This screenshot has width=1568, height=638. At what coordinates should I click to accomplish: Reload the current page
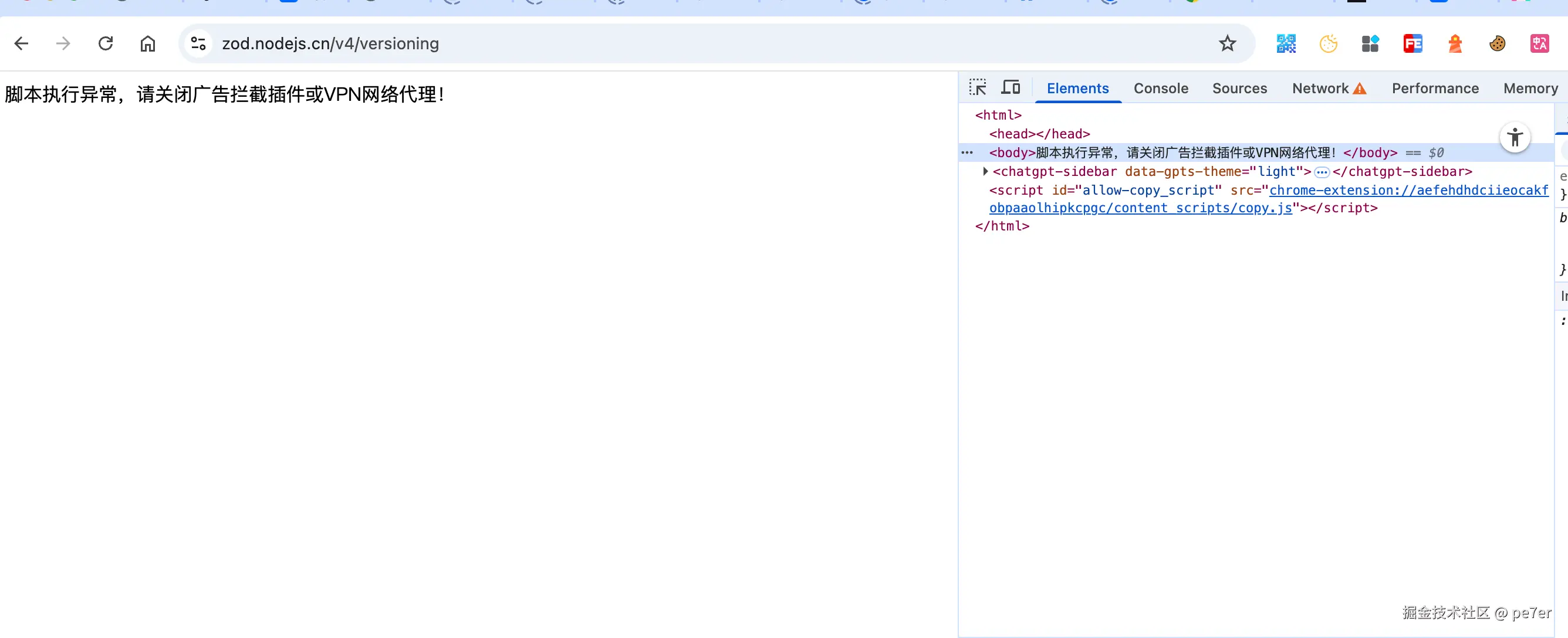tap(106, 44)
